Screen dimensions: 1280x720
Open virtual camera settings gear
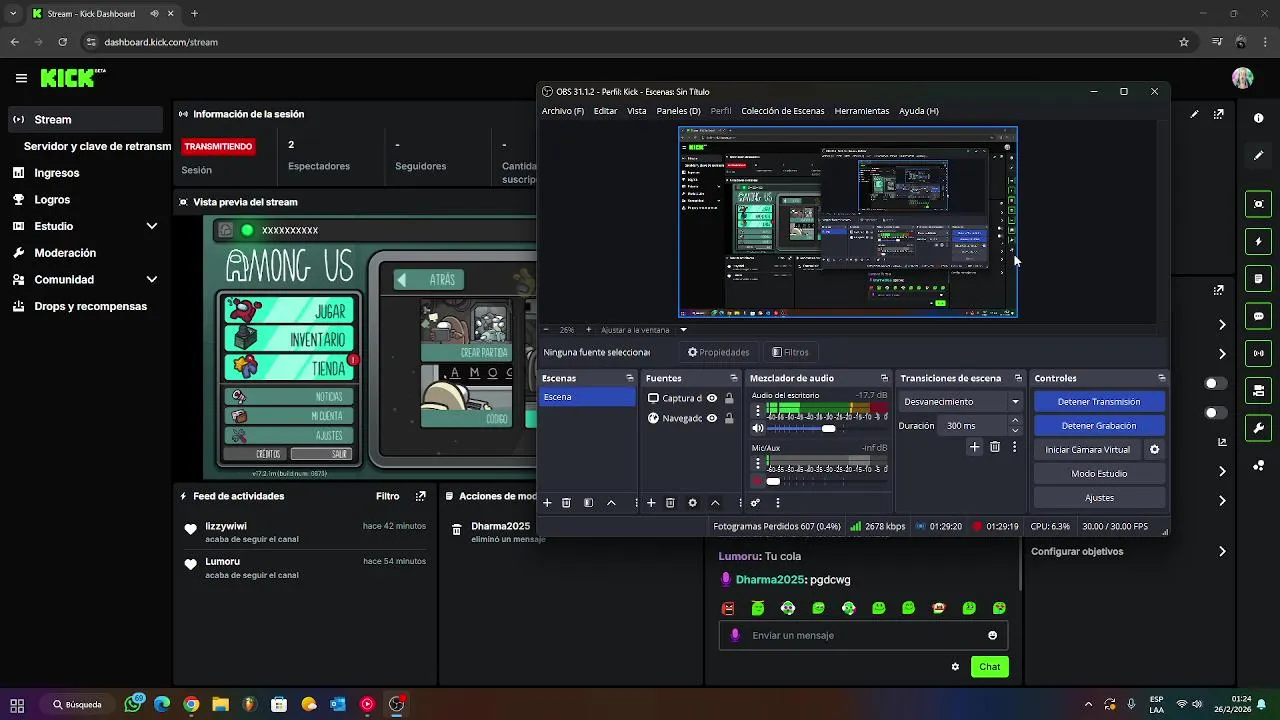click(x=1154, y=450)
